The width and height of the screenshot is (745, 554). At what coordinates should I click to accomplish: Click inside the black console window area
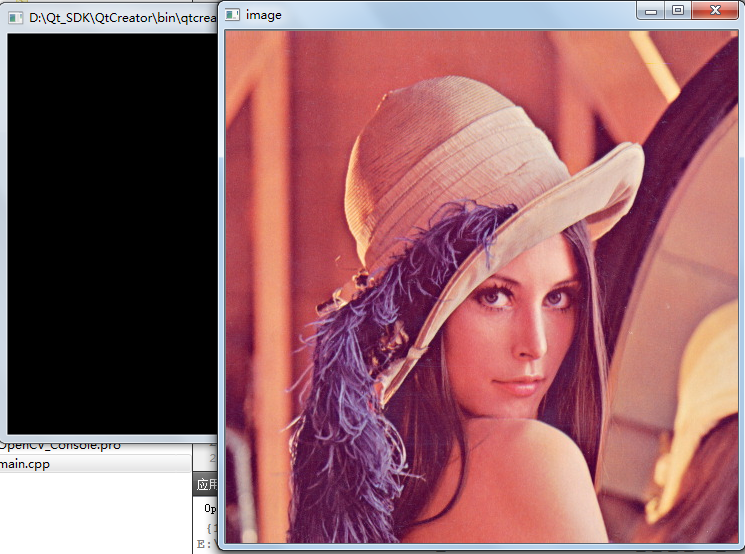[x=112, y=233]
